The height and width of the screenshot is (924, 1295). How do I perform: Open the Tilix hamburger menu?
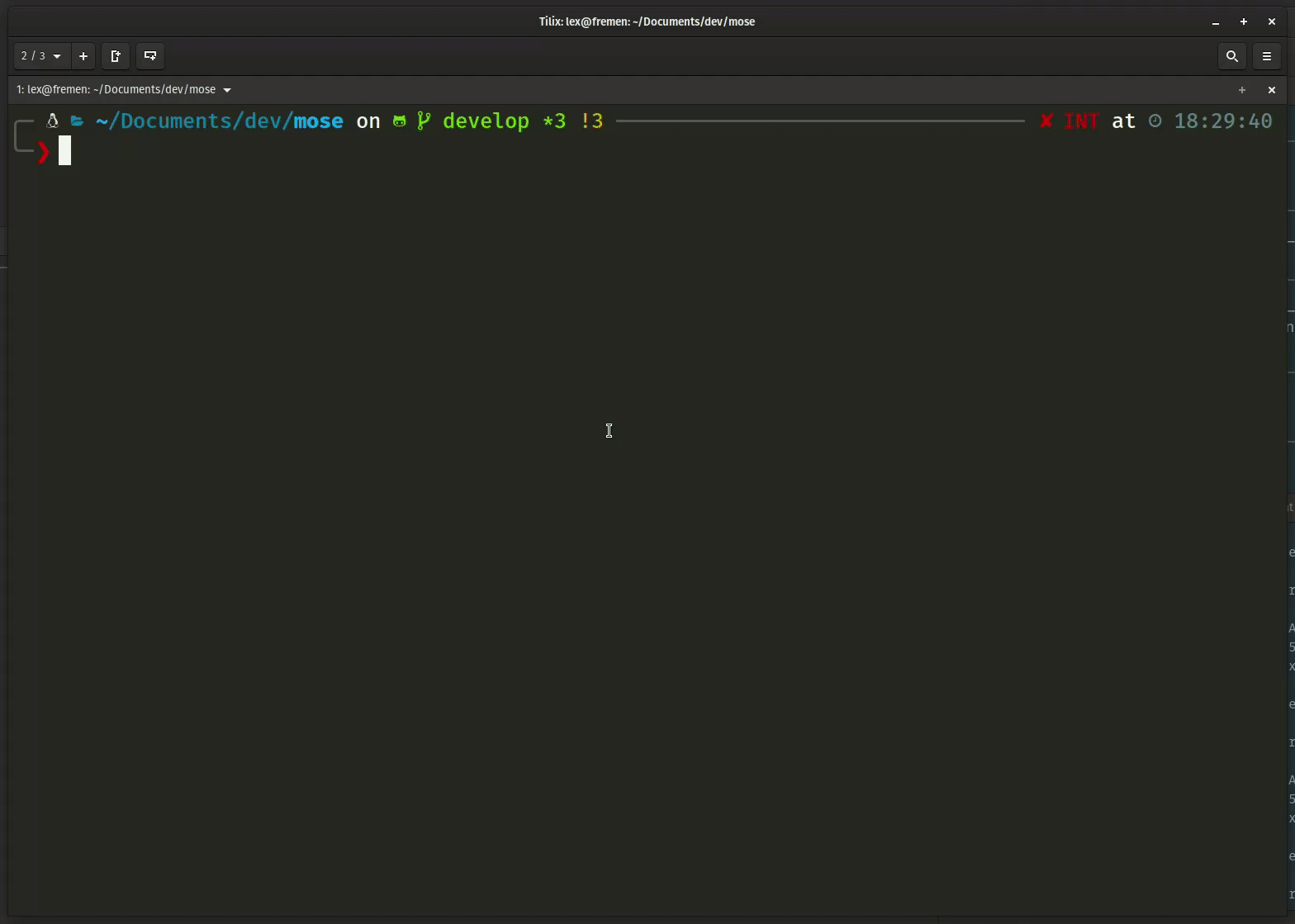[1267, 56]
